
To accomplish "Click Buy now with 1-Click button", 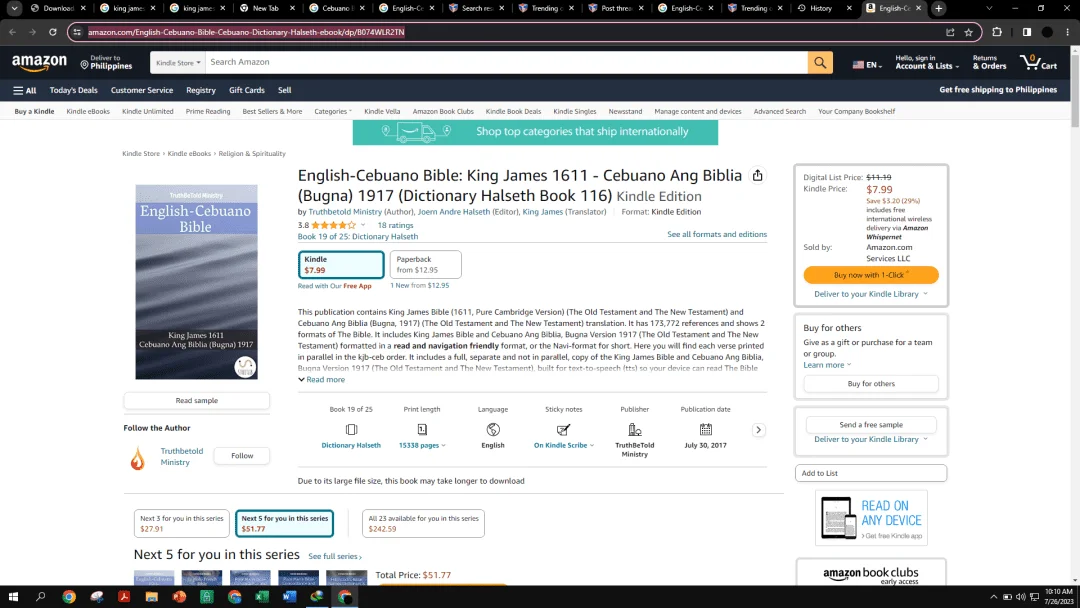I will (x=871, y=275).
